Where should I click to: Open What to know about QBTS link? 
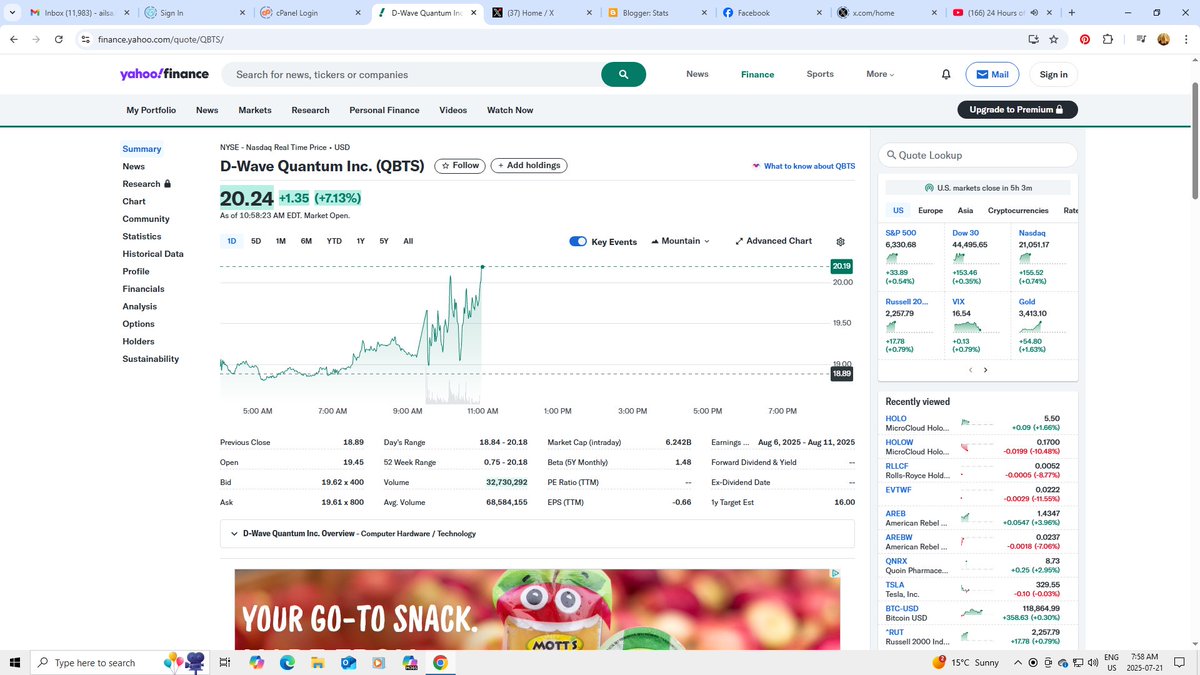coord(803,166)
